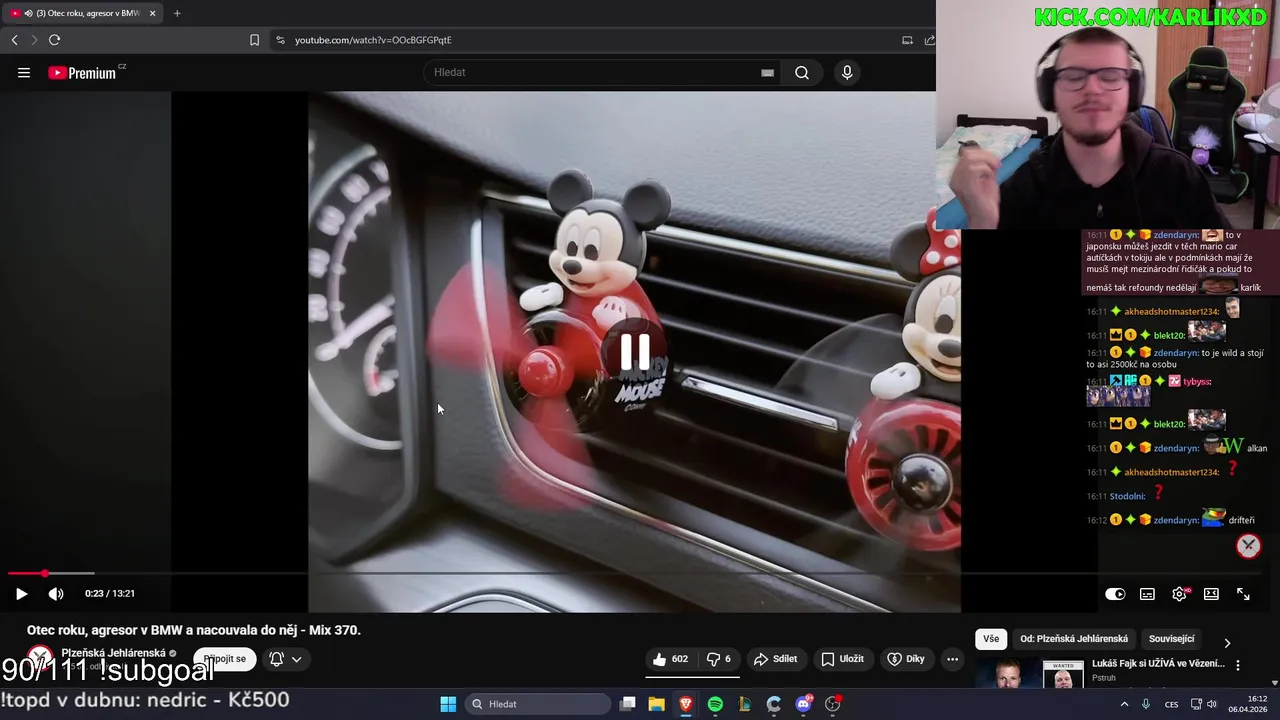Image resolution: width=1280 pixels, height=720 pixels.
Task: Click the YouTube search magnifier button
Action: [802, 72]
